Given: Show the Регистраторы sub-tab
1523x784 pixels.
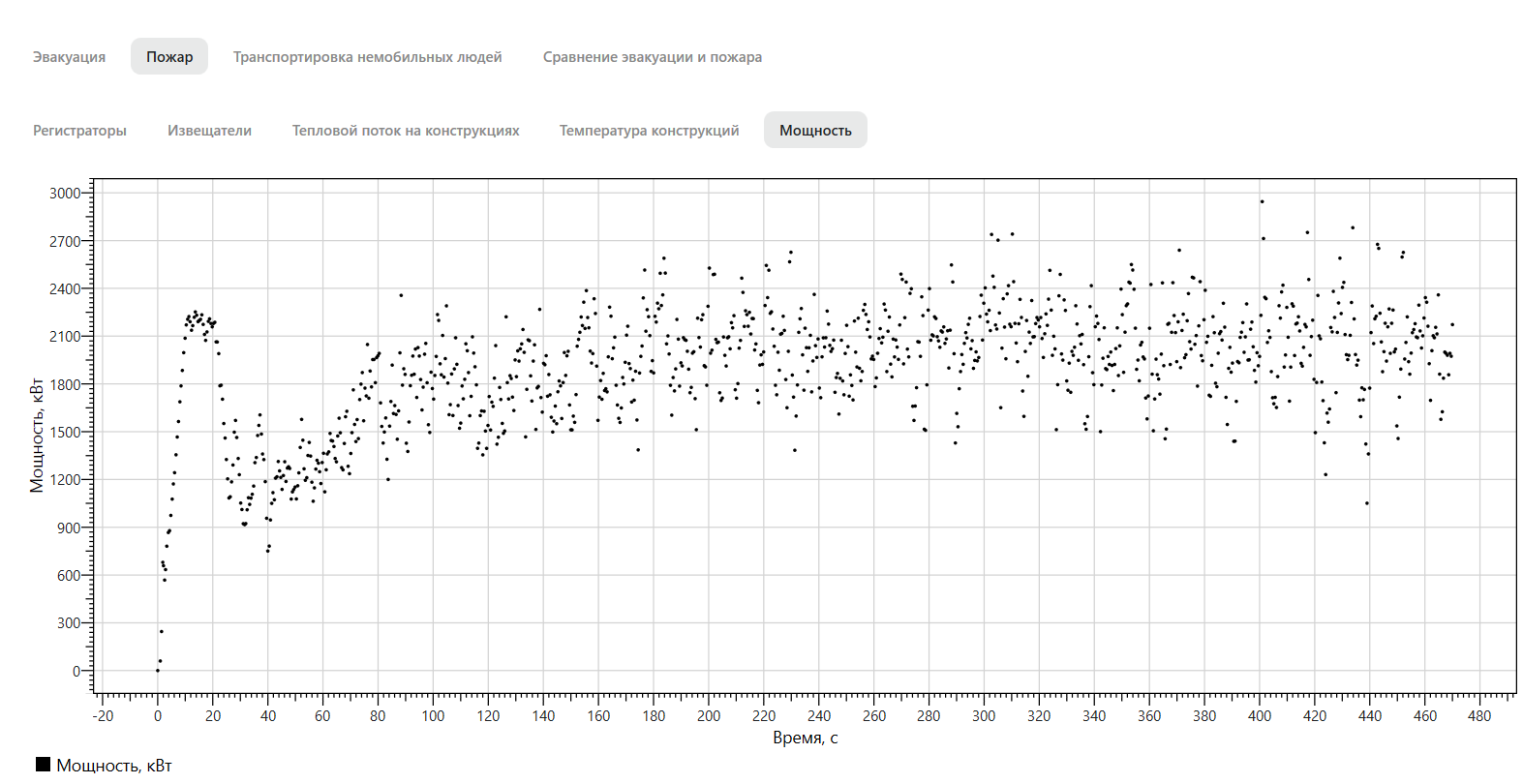Looking at the screenshot, I should (x=79, y=131).
